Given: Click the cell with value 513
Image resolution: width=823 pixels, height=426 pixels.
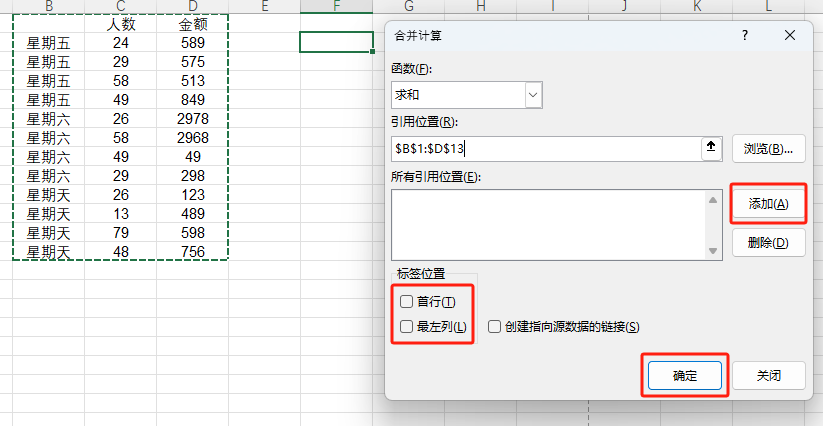Looking at the screenshot, I should 193,81.
